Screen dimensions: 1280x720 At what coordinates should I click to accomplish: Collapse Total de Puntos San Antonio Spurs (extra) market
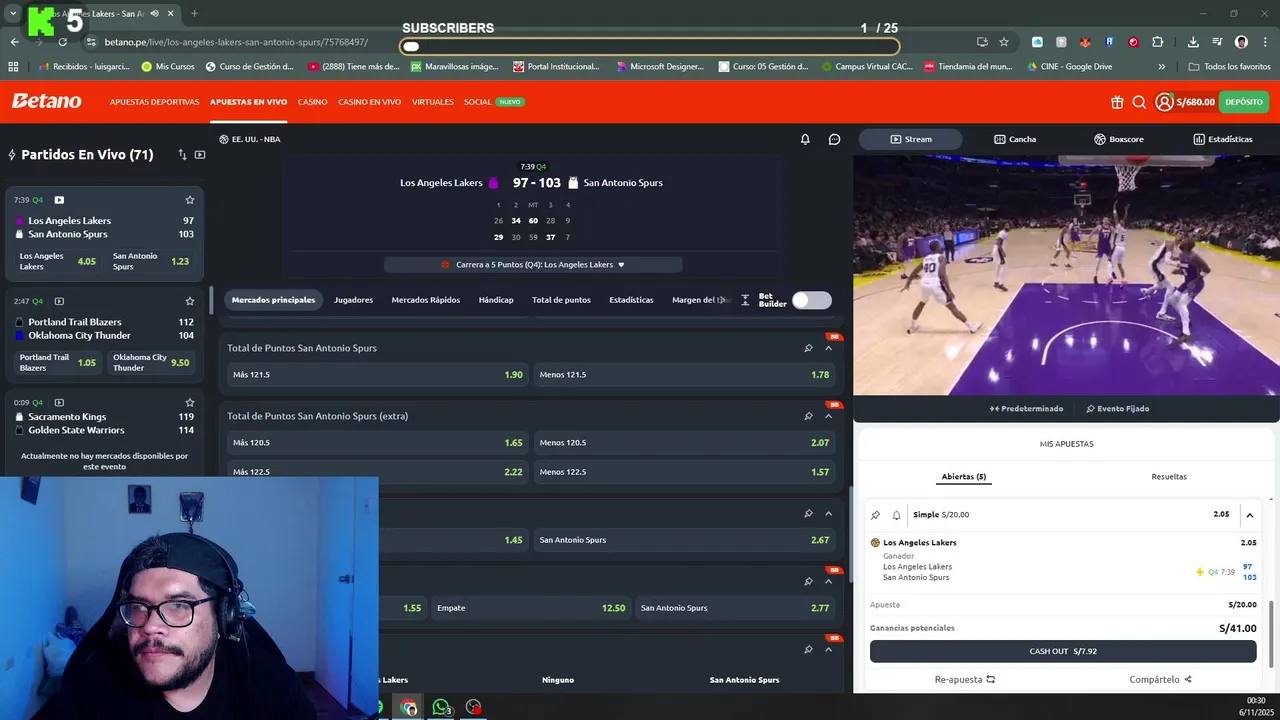(x=828, y=416)
